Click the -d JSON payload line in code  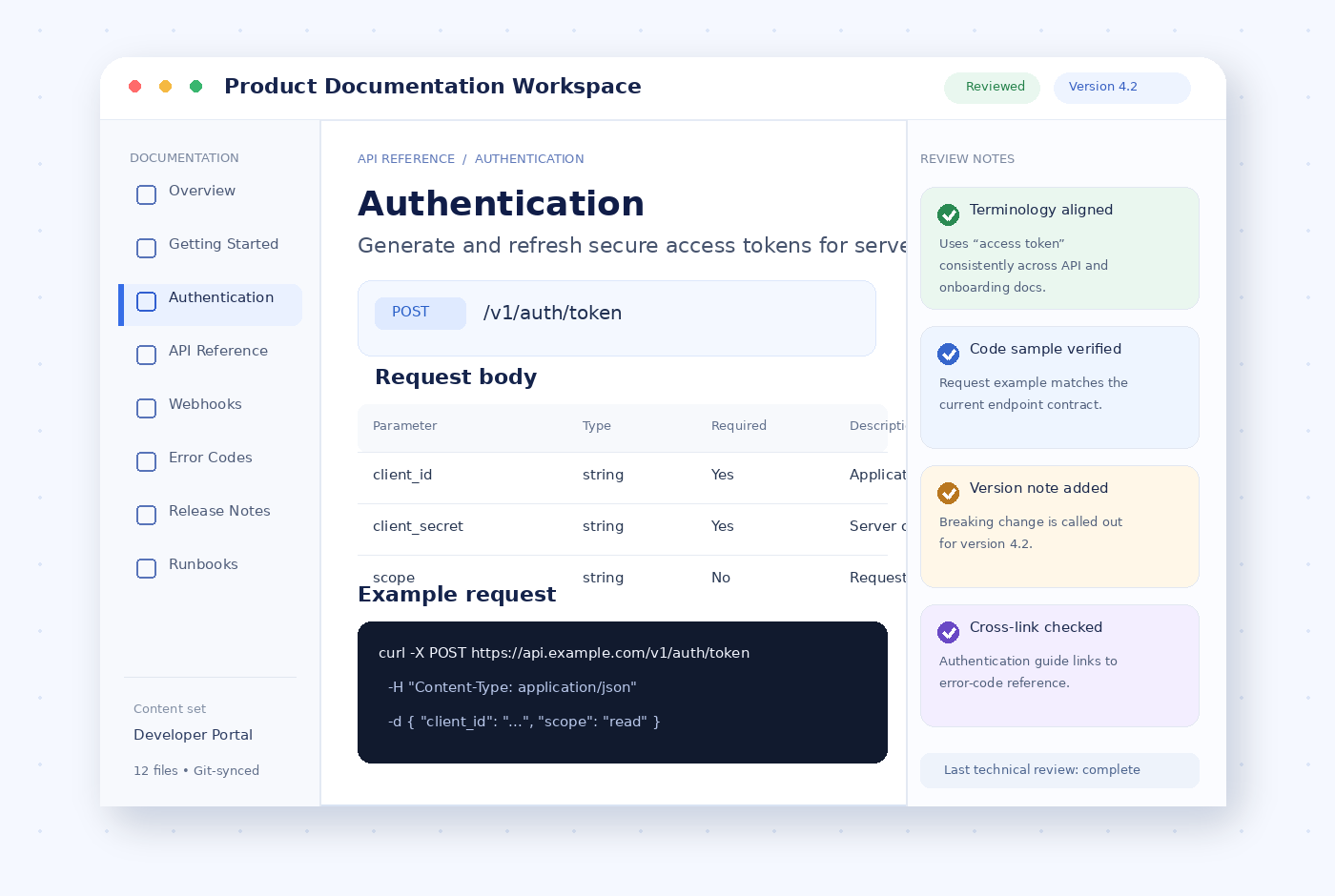(524, 722)
